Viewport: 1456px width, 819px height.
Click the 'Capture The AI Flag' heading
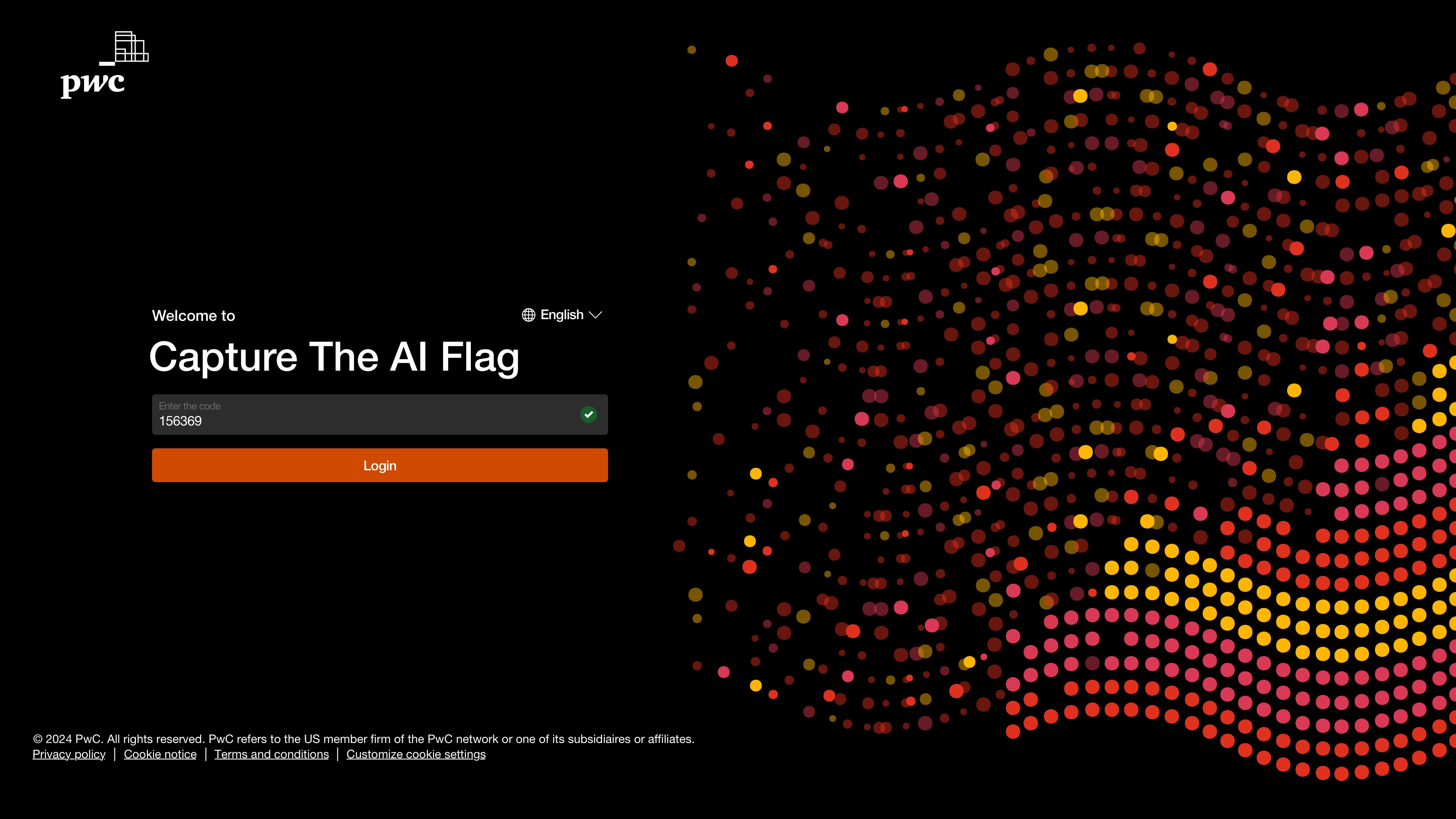(335, 357)
